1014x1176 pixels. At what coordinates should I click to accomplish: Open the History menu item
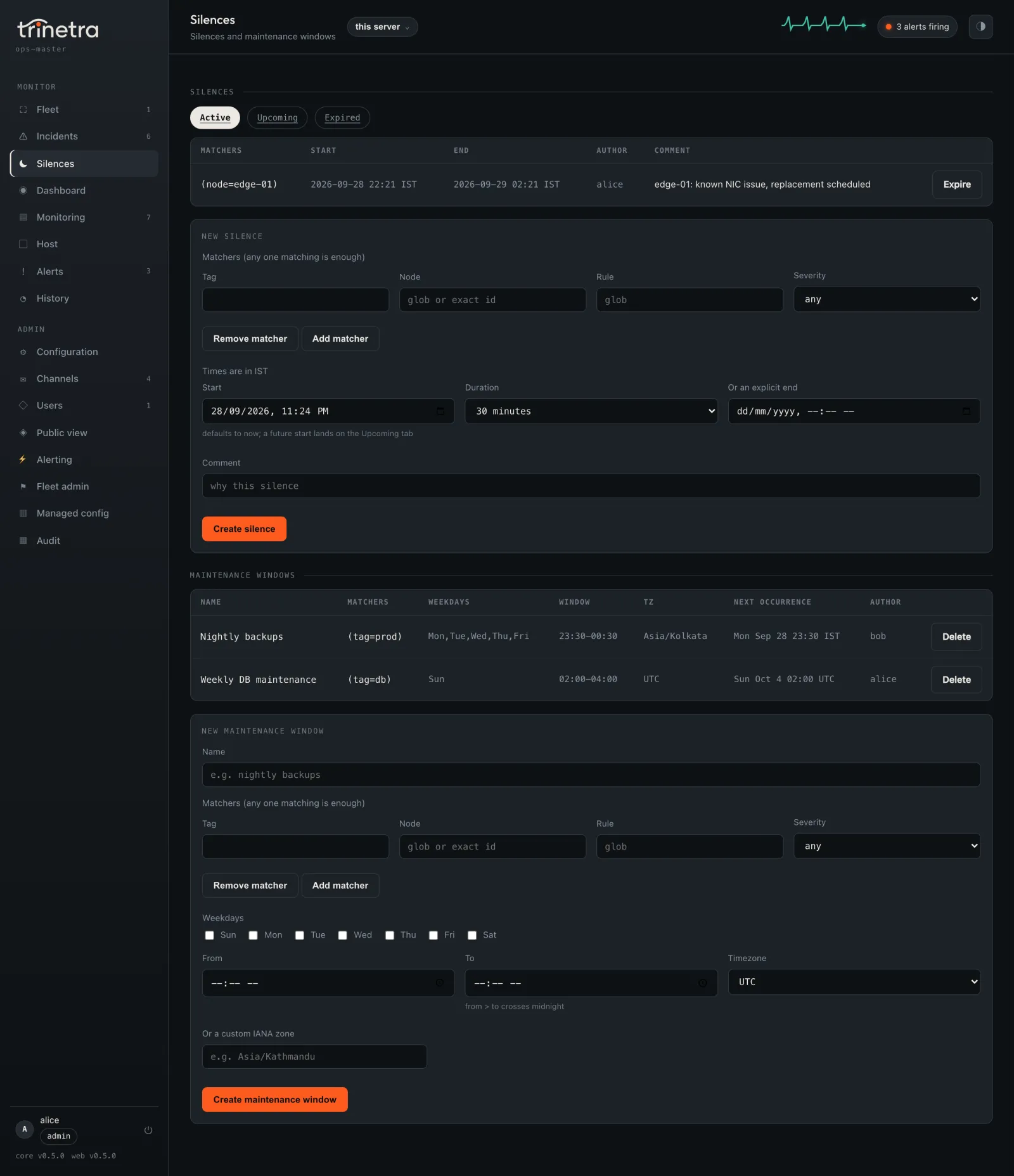pyautogui.click(x=84, y=299)
